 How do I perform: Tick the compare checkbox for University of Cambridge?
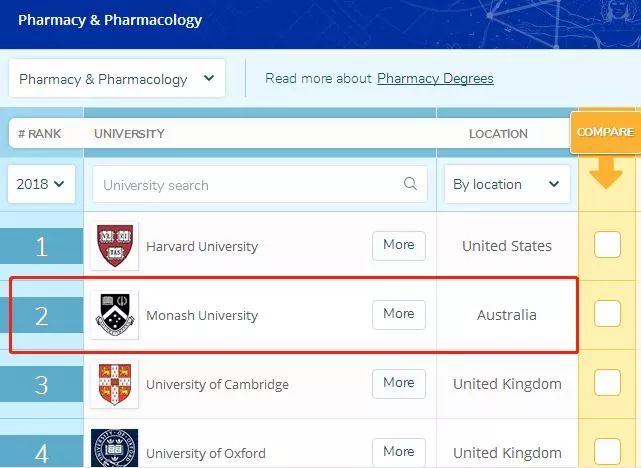[x=607, y=383]
